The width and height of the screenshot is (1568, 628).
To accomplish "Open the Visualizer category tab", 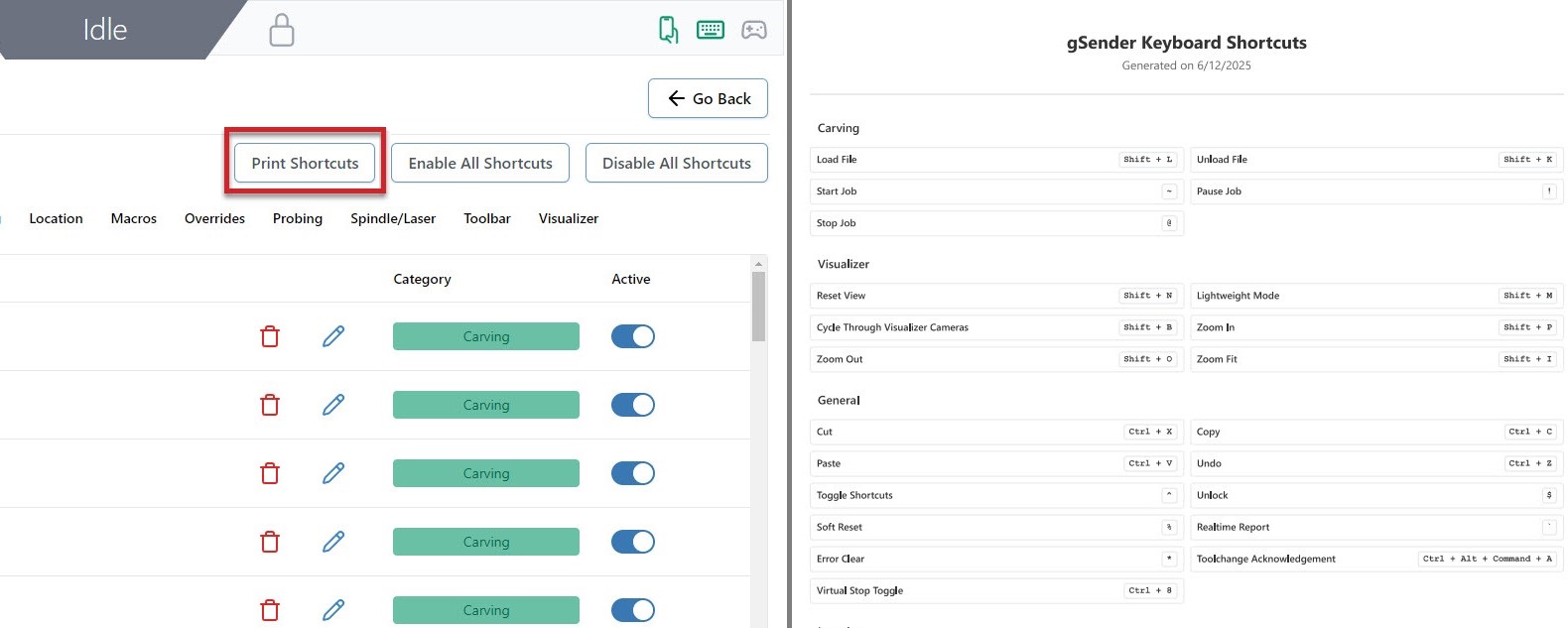I will 569,218.
